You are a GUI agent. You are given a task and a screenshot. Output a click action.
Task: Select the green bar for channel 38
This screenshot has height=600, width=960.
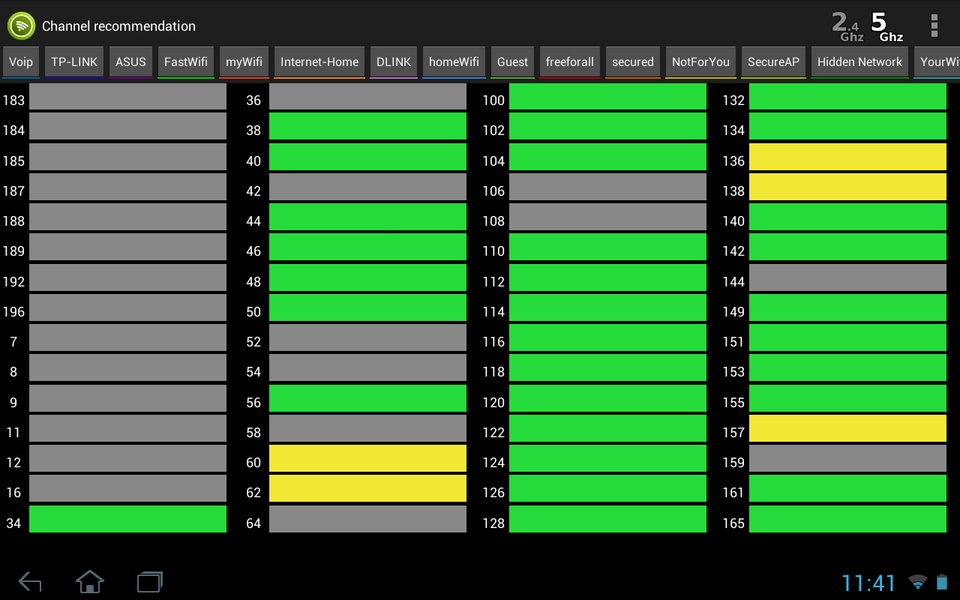click(368, 127)
